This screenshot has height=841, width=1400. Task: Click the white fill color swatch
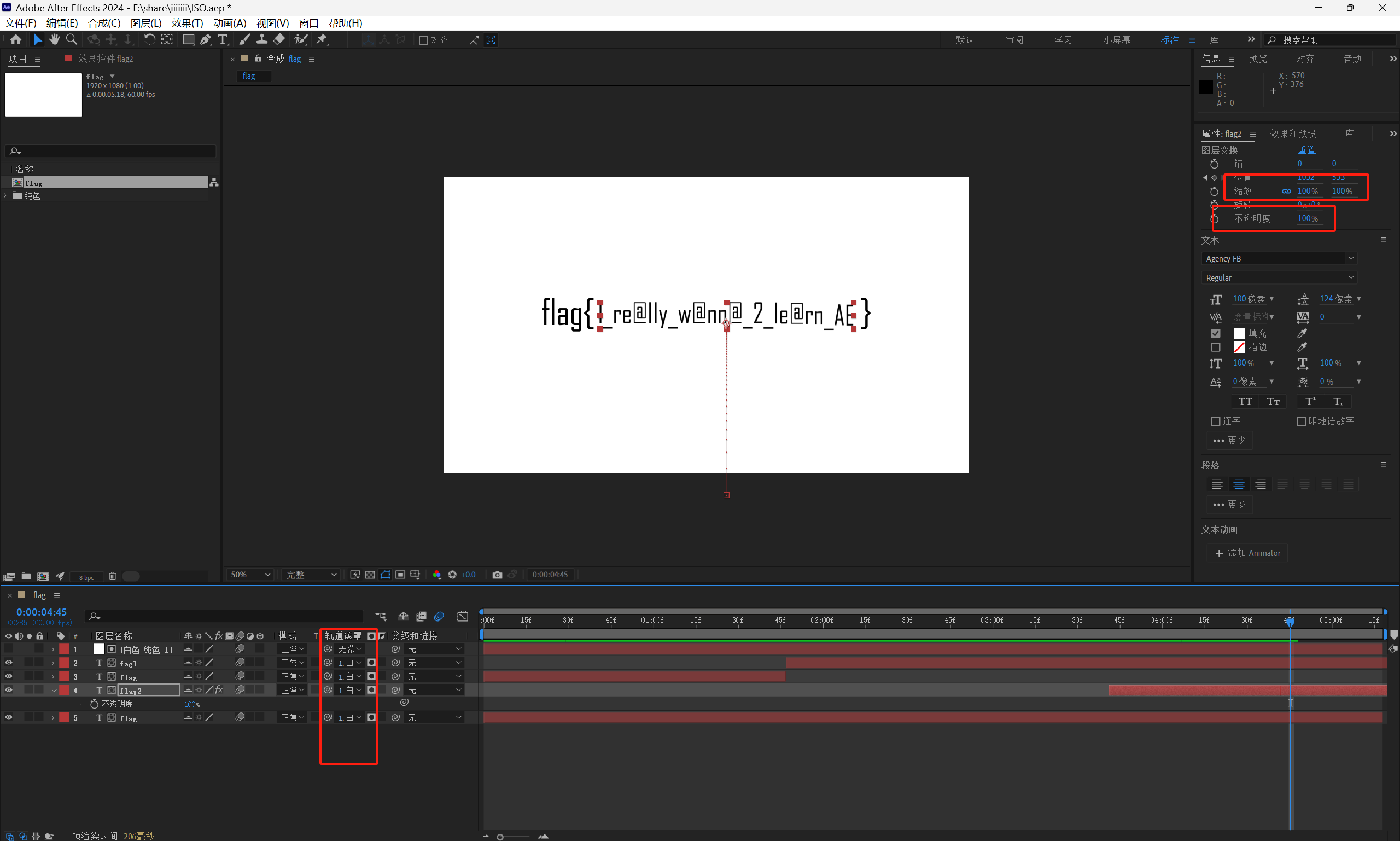tap(1239, 333)
